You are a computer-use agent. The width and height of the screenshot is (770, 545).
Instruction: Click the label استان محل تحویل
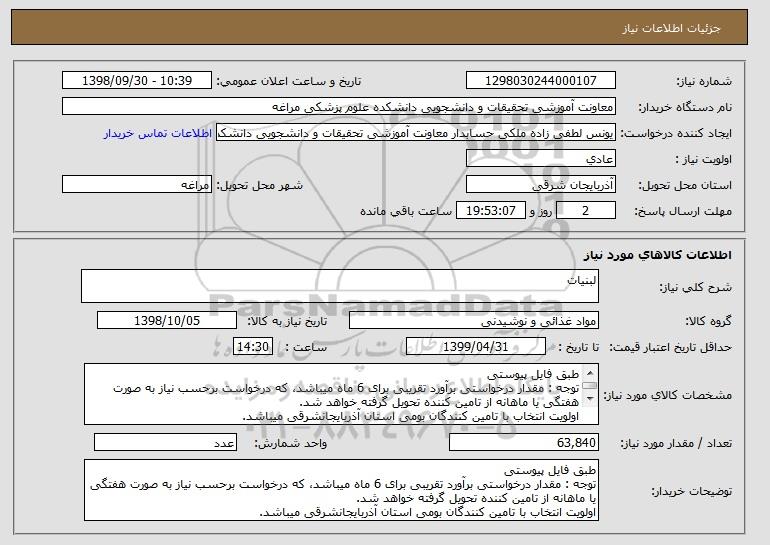(x=685, y=185)
